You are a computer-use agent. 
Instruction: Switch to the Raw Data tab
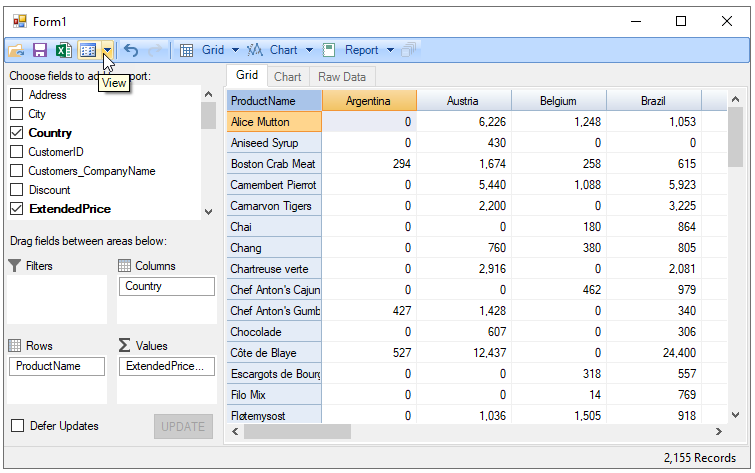(342, 77)
